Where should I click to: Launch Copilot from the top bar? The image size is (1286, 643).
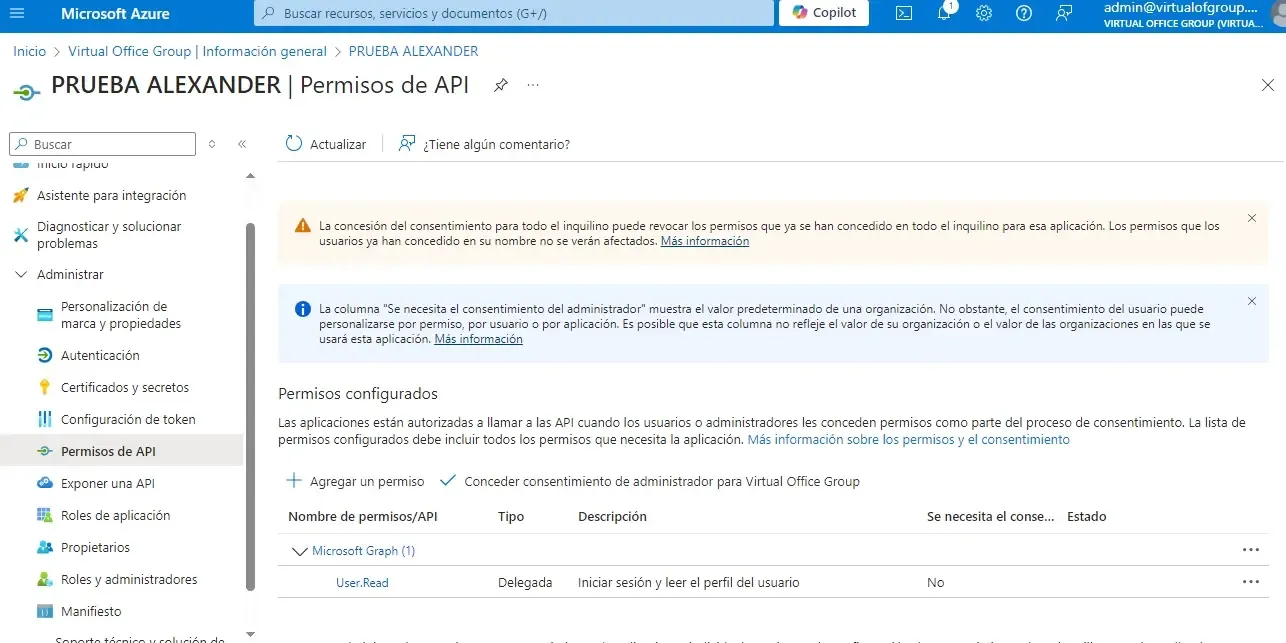[x=824, y=13]
